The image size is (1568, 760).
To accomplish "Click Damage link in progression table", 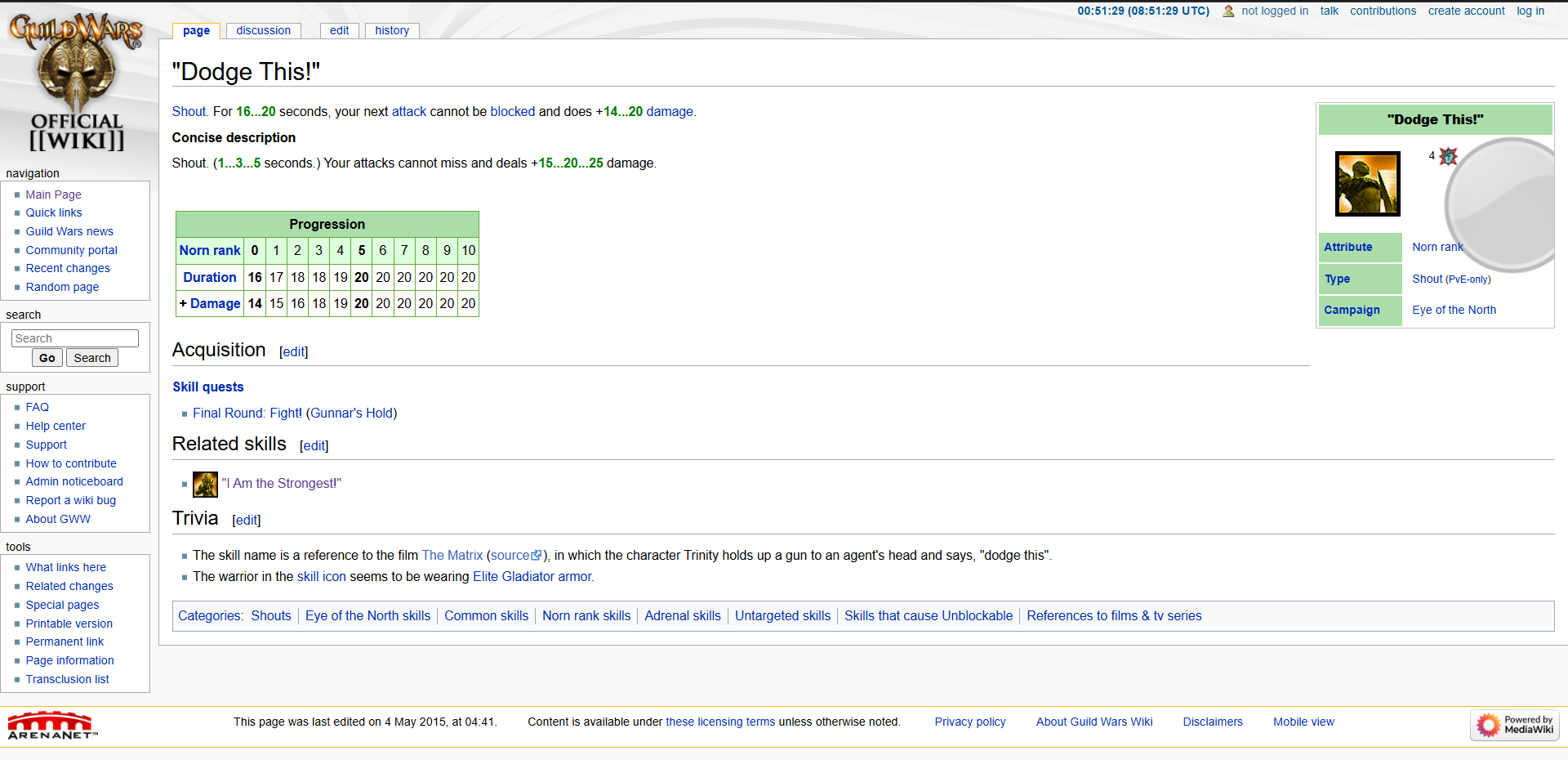I will [215, 303].
